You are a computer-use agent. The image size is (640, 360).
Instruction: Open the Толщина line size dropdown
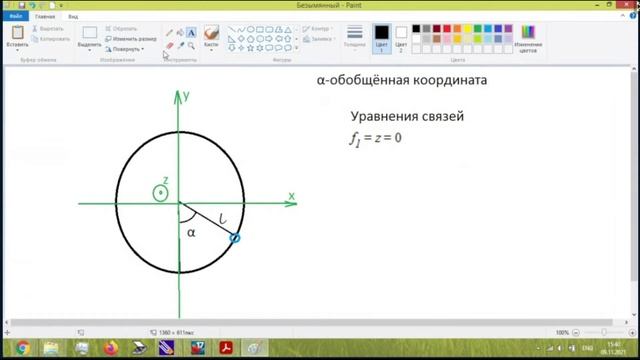click(355, 38)
